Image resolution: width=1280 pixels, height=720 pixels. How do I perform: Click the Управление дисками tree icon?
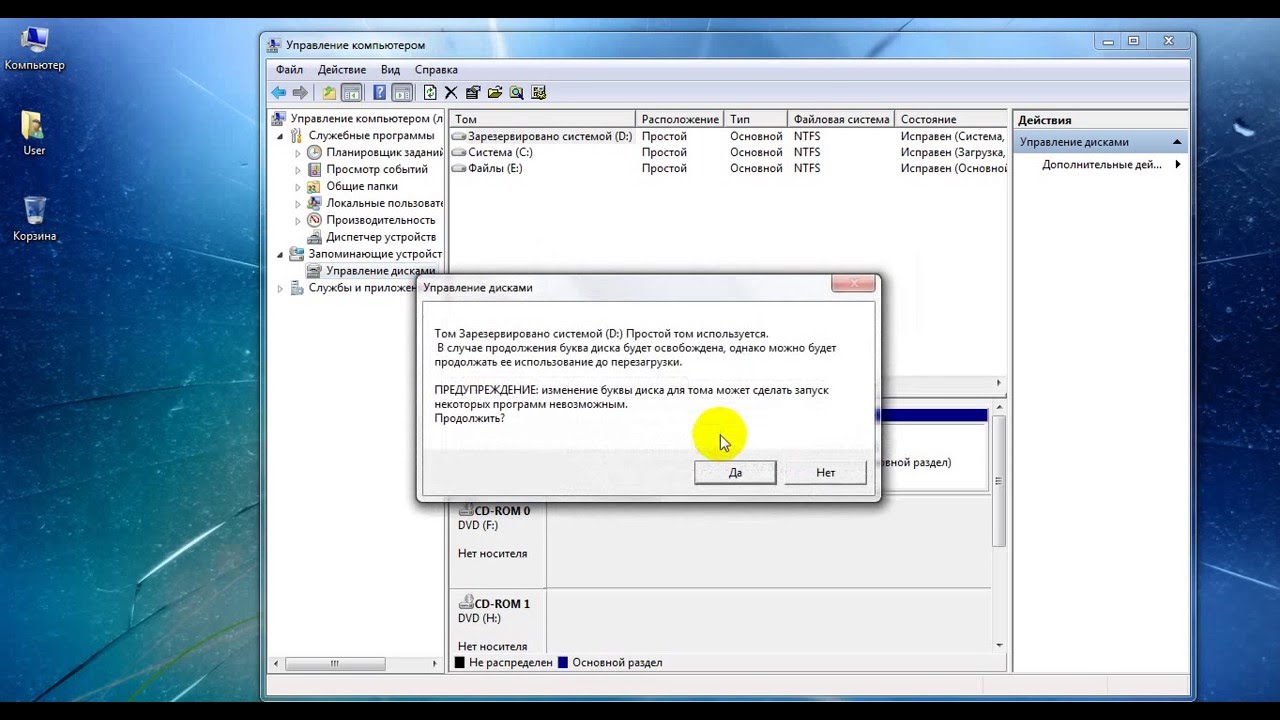[x=315, y=271]
